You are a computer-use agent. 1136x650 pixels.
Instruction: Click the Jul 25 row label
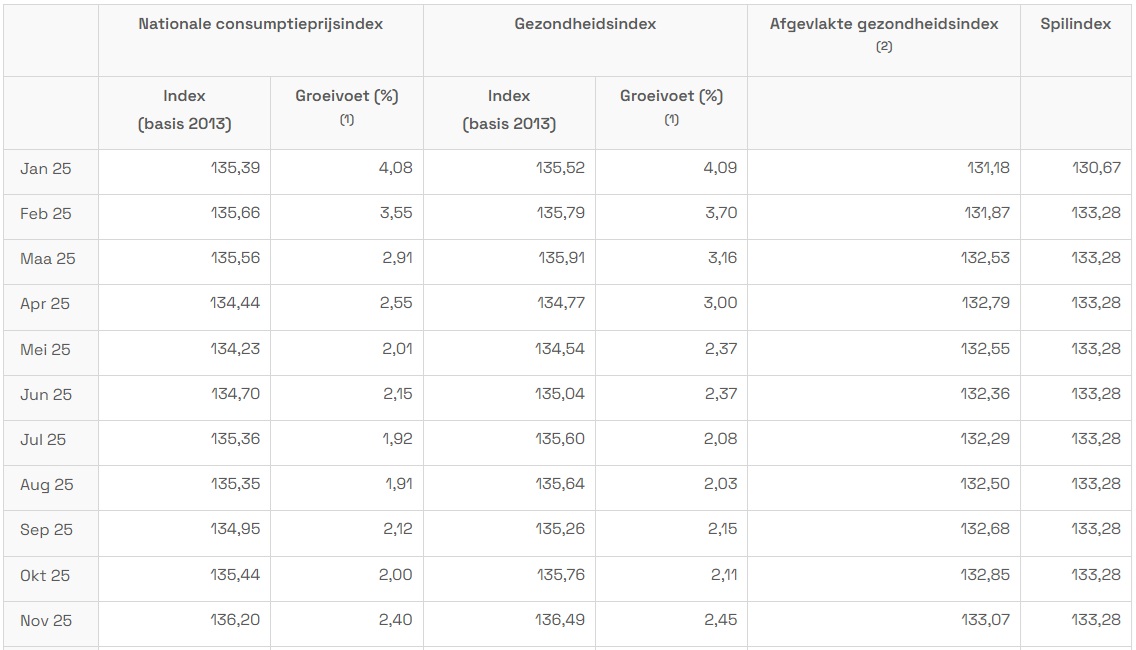(43, 440)
